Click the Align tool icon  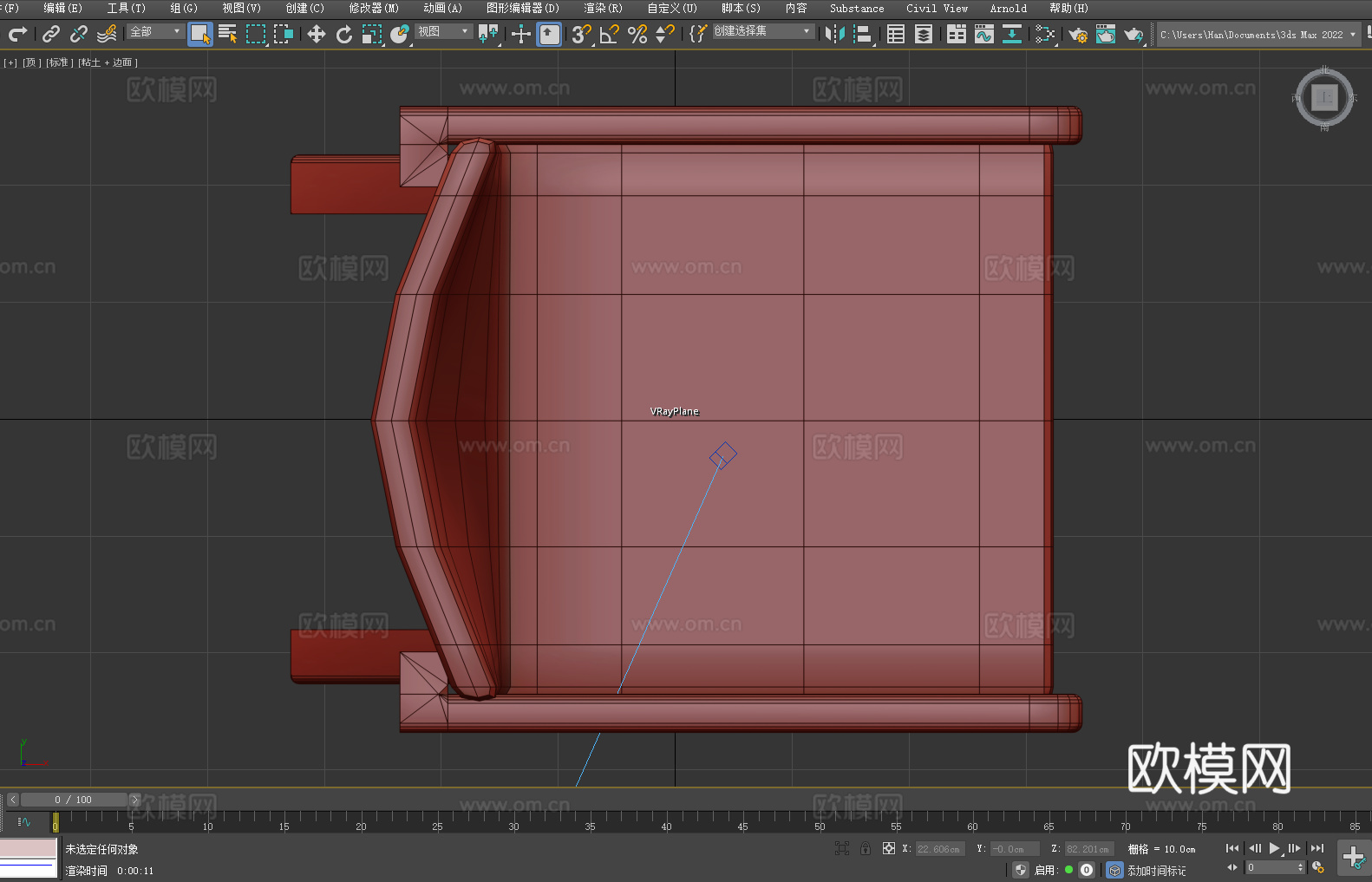pyautogui.click(x=863, y=34)
